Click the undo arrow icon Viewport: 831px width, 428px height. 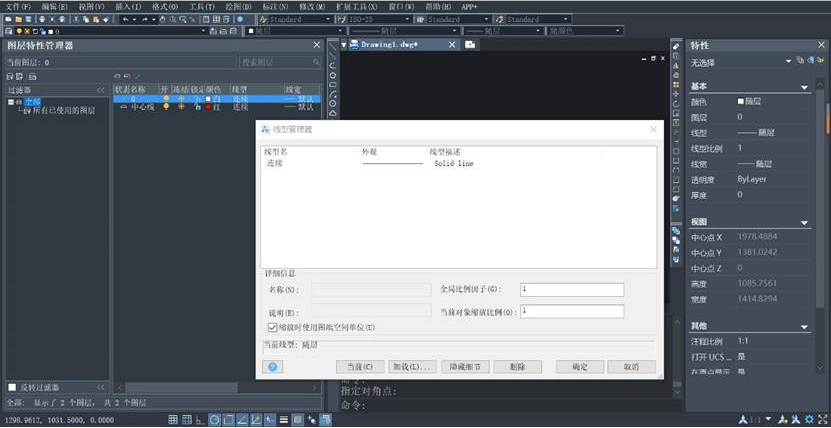coord(125,19)
